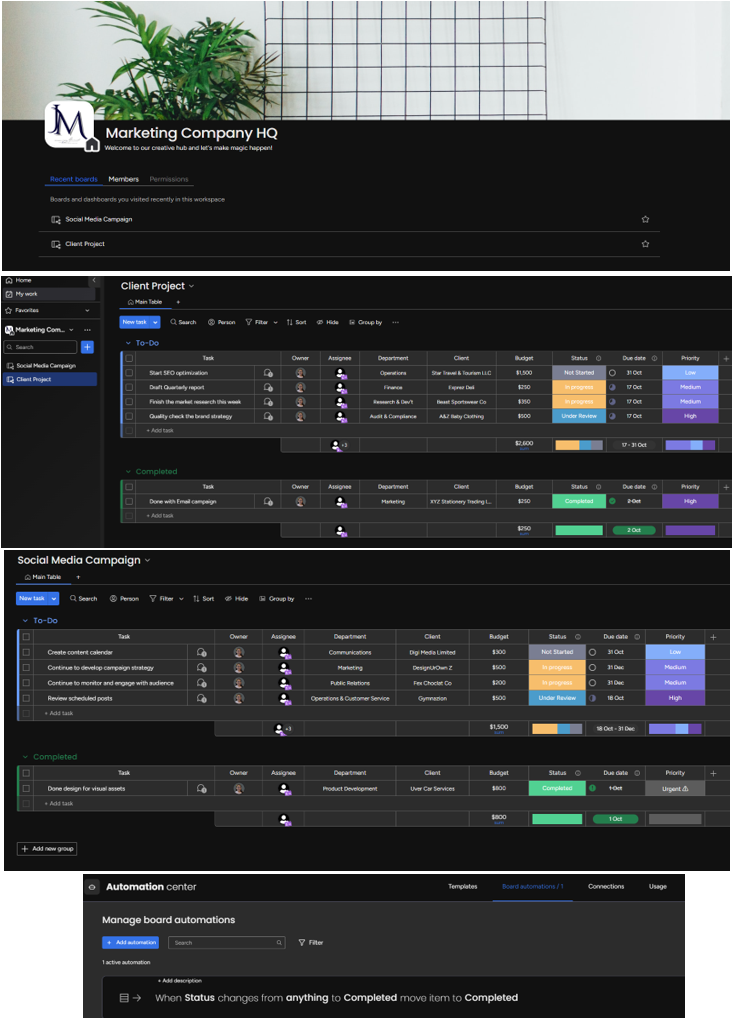Open conversation icon for Start SEO optimization task
The image size is (732, 1028).
[268, 373]
